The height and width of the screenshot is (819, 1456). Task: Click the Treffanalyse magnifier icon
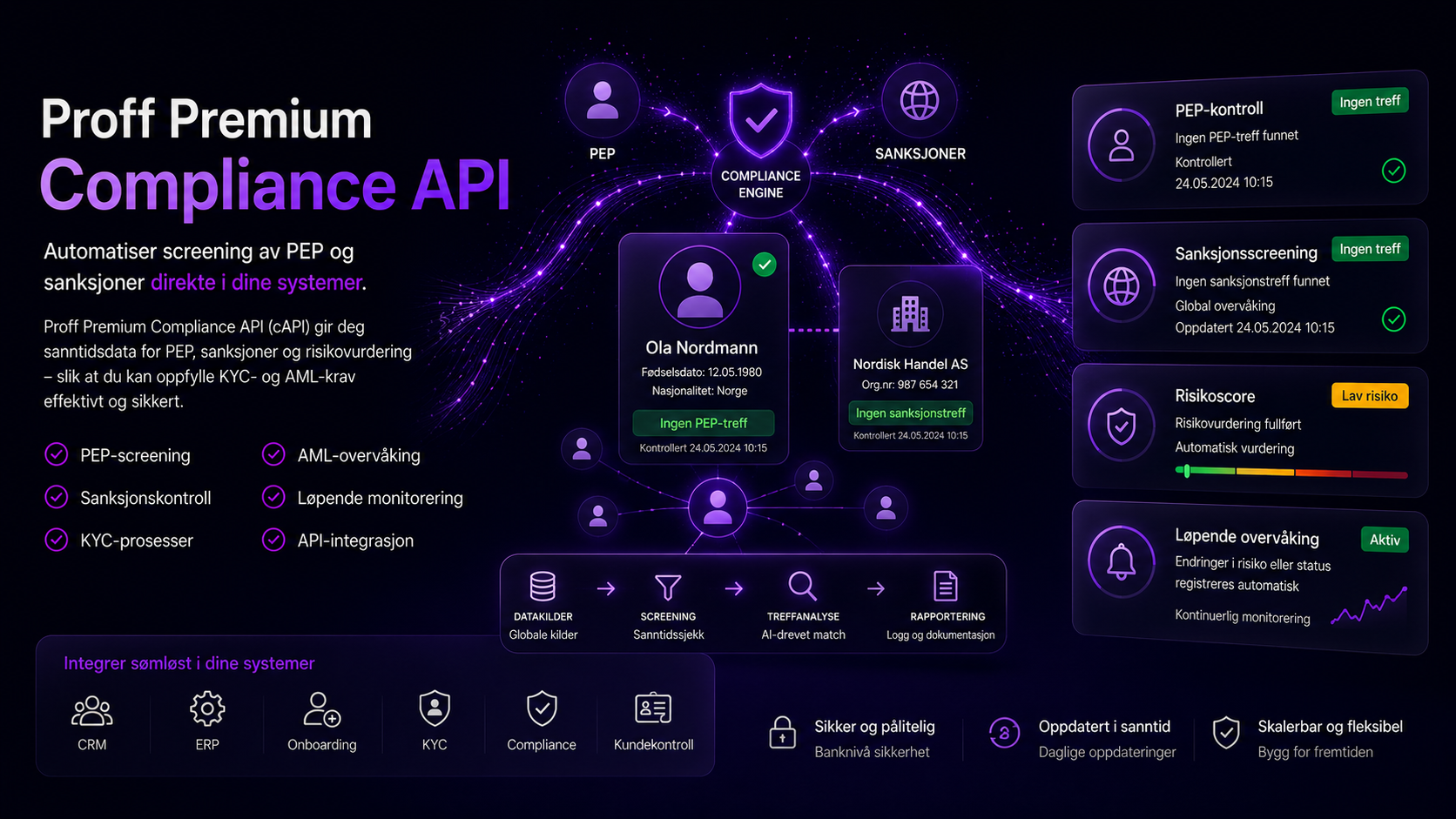802,587
